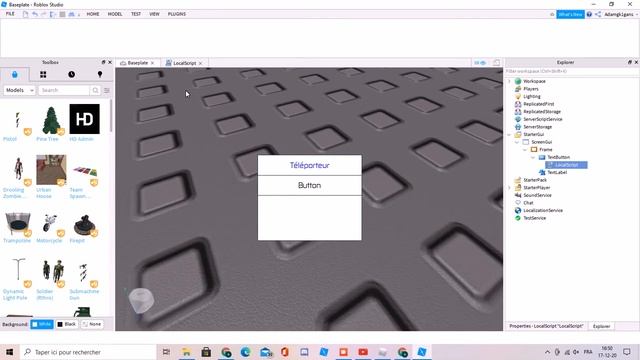This screenshot has width=640, height=360.
Task: Click the Windows taskbar search box
Action: [88, 352]
